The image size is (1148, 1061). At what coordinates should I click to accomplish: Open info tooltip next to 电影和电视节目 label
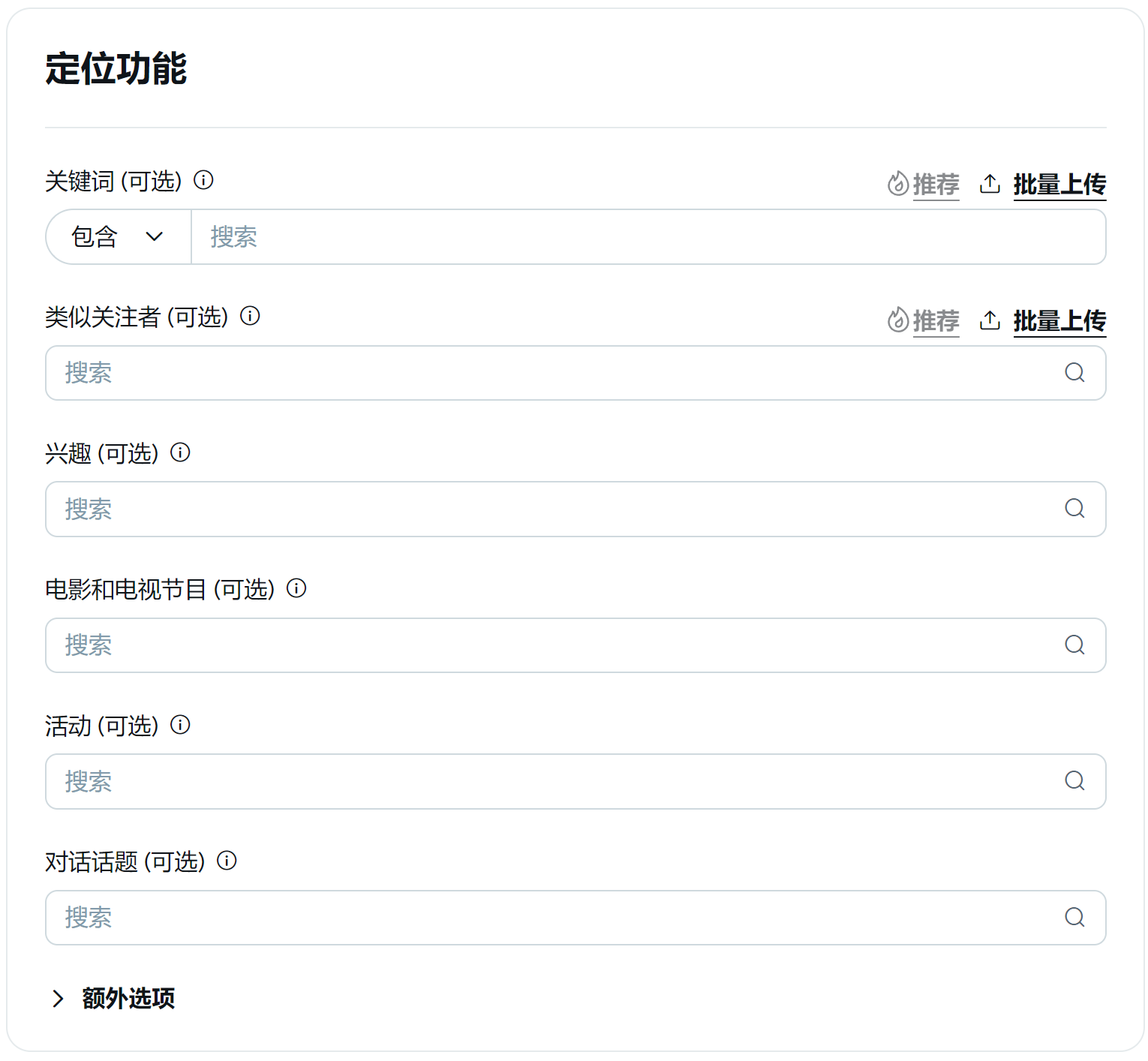pyautogui.click(x=296, y=588)
